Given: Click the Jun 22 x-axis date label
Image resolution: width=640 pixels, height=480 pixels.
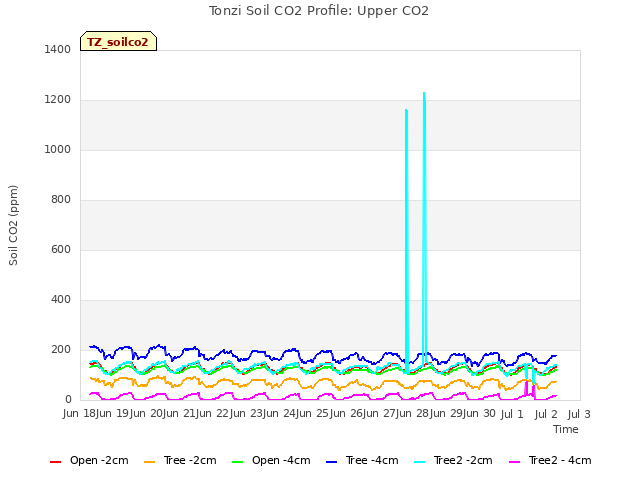Looking at the screenshot, I should point(213,414).
